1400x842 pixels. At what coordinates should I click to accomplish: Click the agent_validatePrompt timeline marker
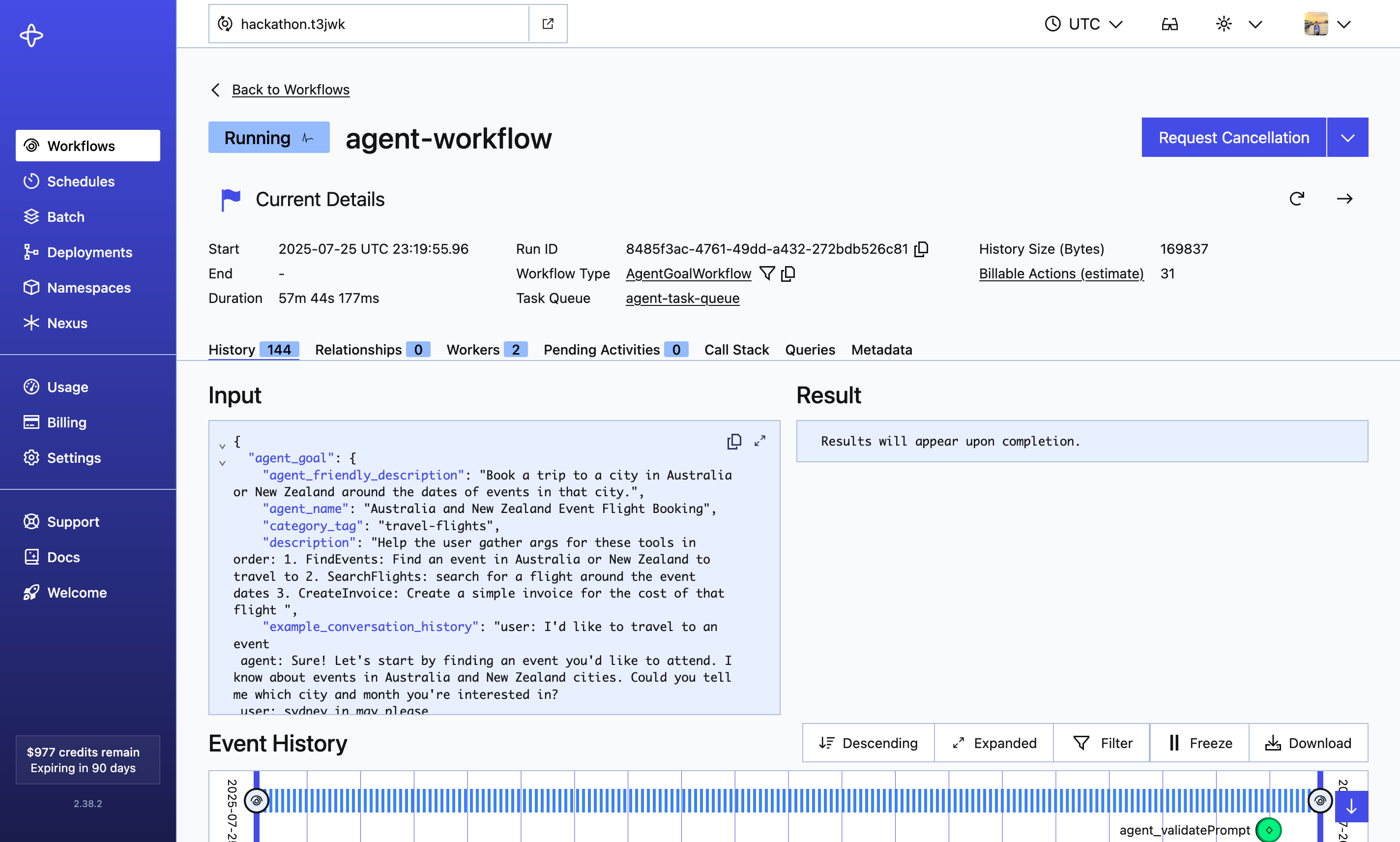click(x=1268, y=830)
